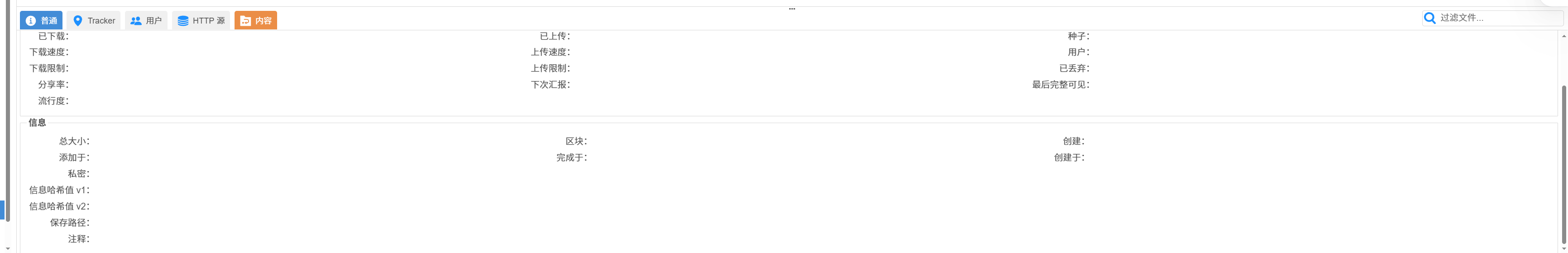Image resolution: width=1568 pixels, height=253 pixels.
Task: Show the 用户 peers tab
Action: 146,21
